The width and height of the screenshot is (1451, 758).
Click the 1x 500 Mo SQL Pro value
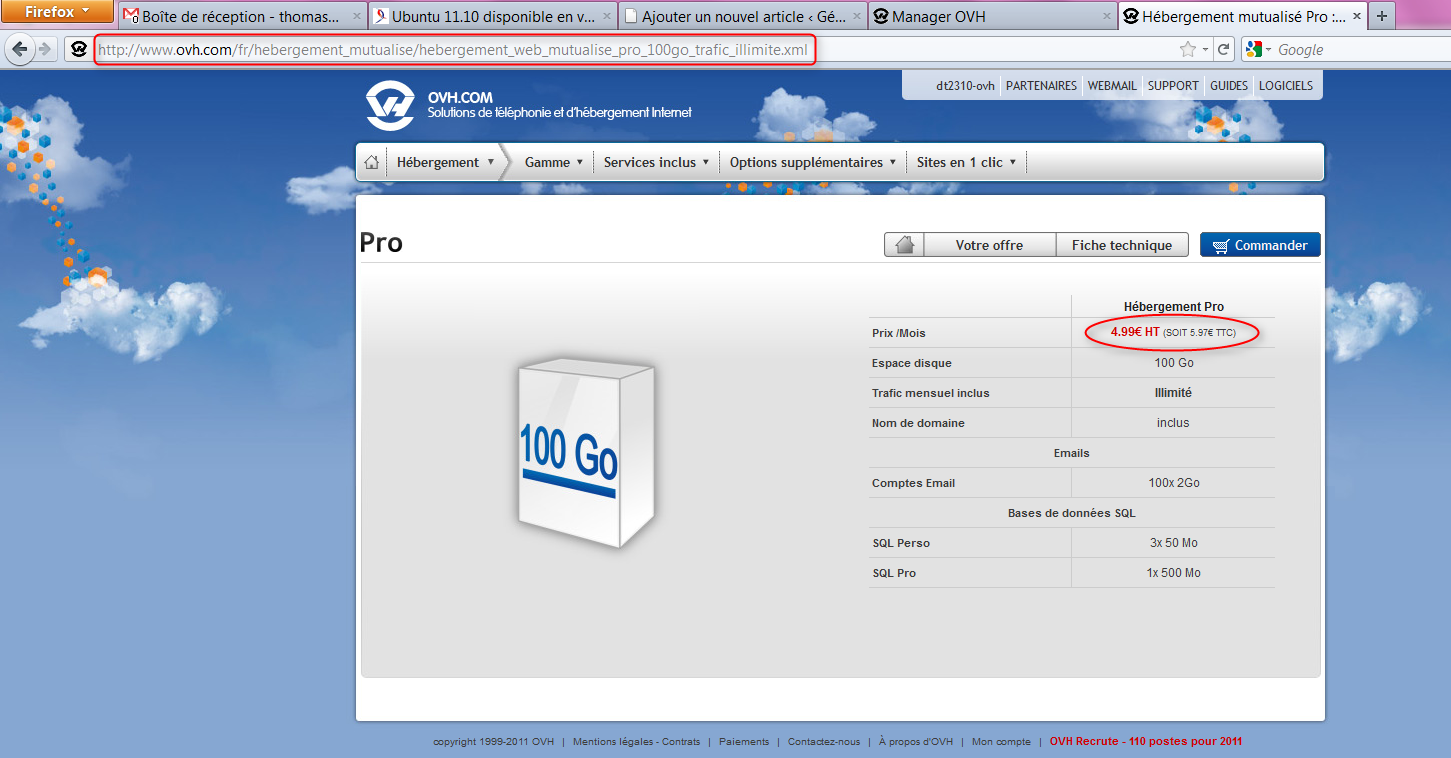[x=1173, y=573]
